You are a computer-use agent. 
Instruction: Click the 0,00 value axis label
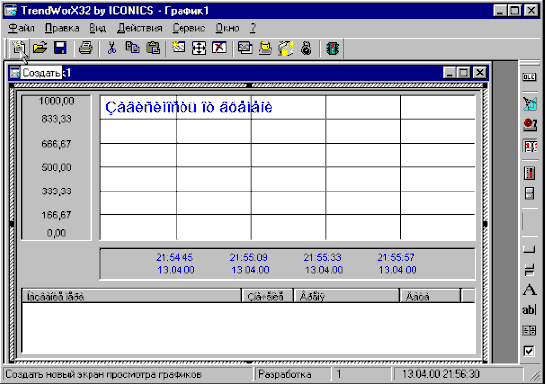(56, 233)
